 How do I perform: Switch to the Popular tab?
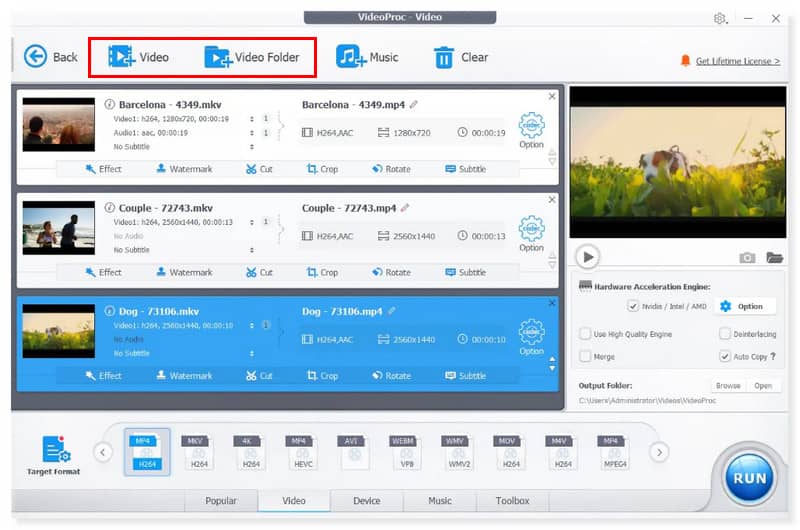point(221,500)
